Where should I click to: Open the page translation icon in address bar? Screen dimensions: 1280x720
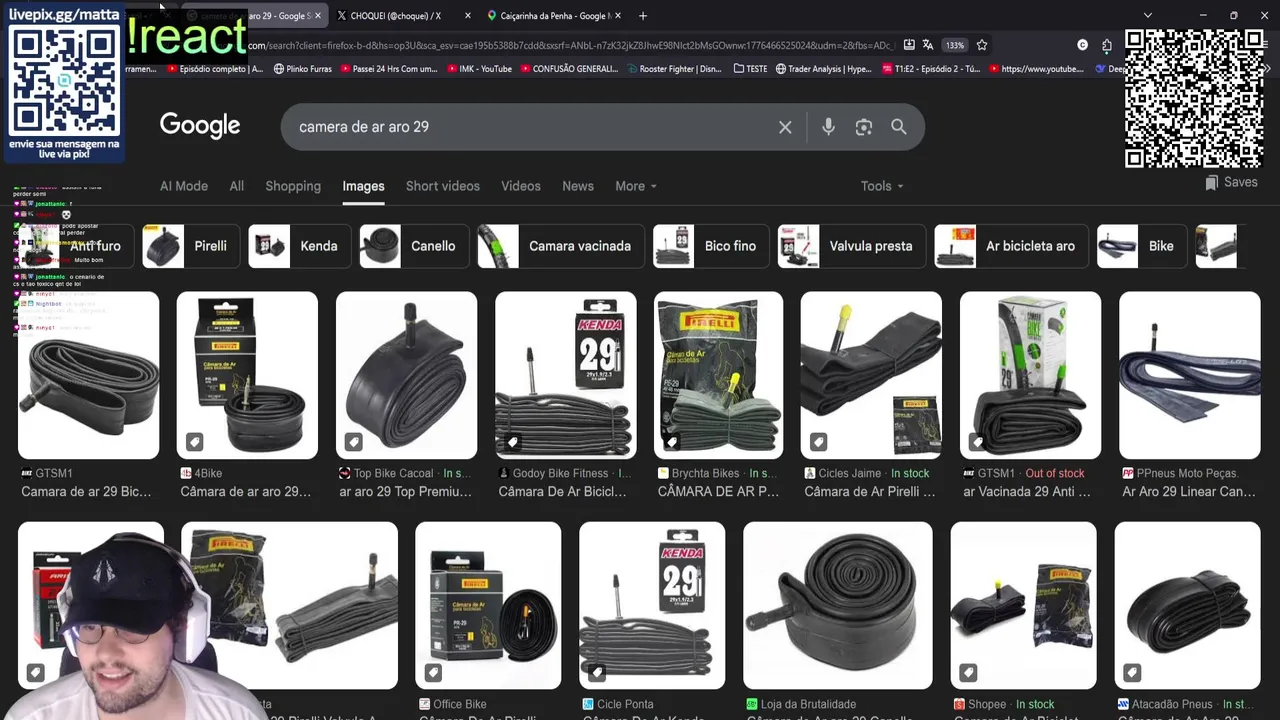click(x=928, y=45)
